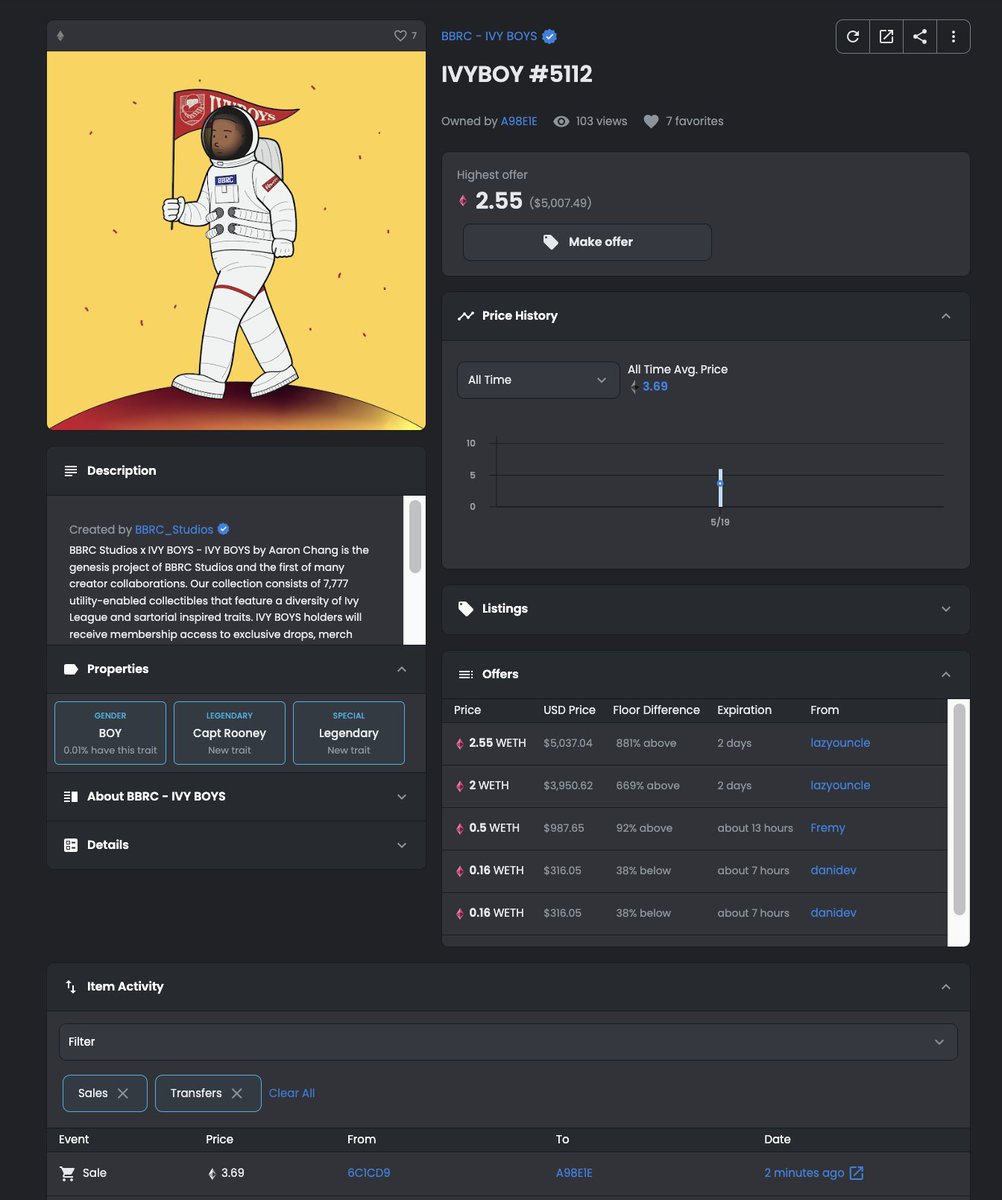Click the astronaut NFT image
This screenshot has height=1200, width=1002.
pyautogui.click(x=236, y=241)
